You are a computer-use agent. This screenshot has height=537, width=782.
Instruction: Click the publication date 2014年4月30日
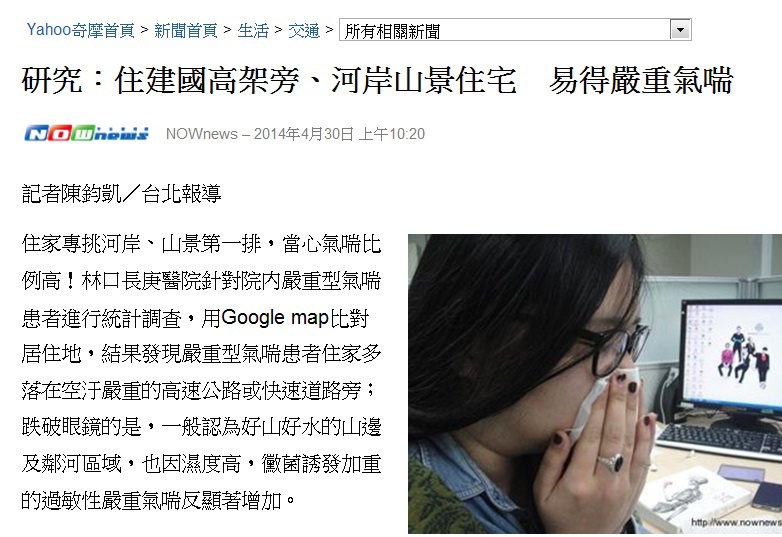click(x=304, y=134)
